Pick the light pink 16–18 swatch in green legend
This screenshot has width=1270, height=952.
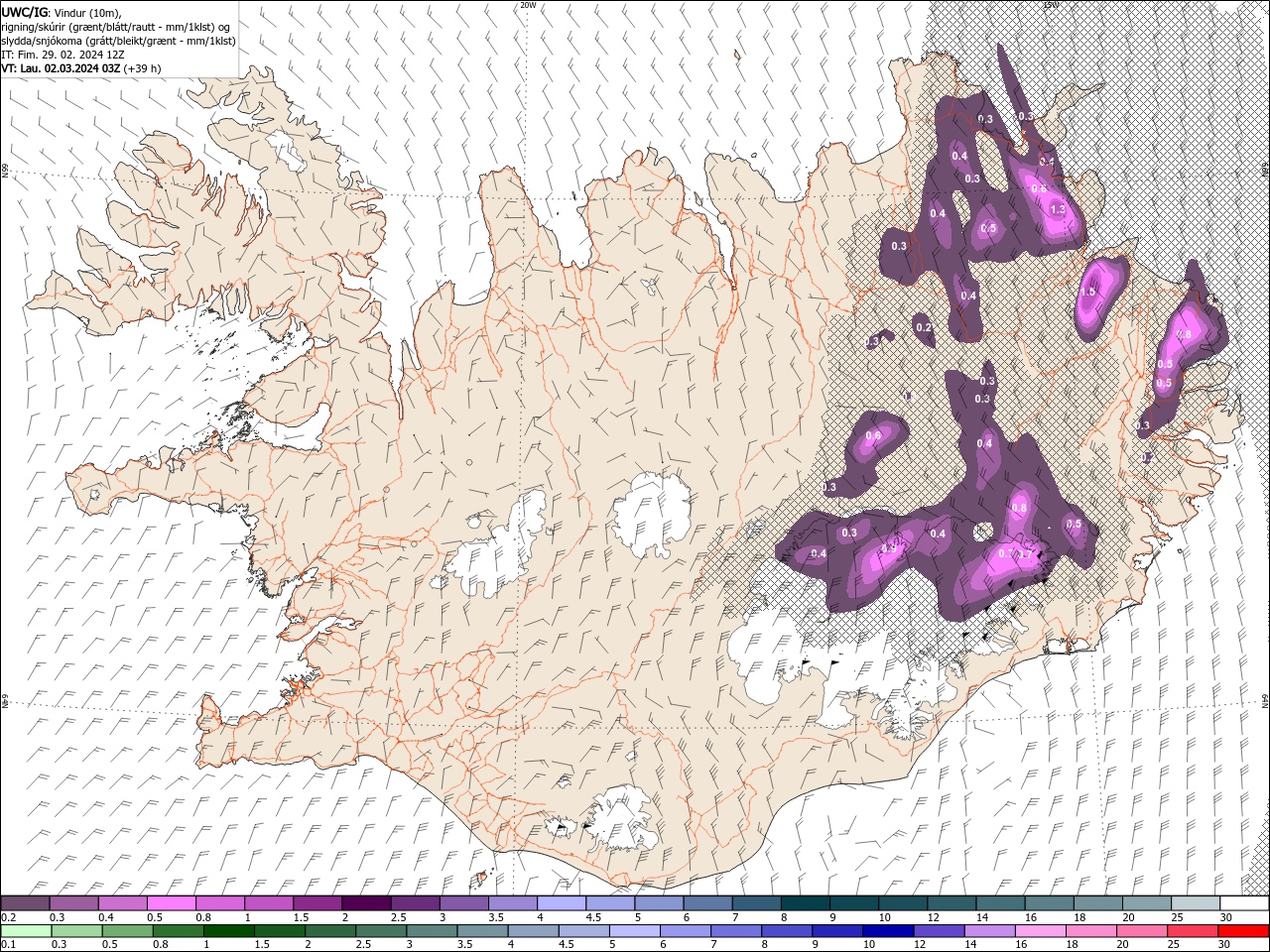(1039, 931)
